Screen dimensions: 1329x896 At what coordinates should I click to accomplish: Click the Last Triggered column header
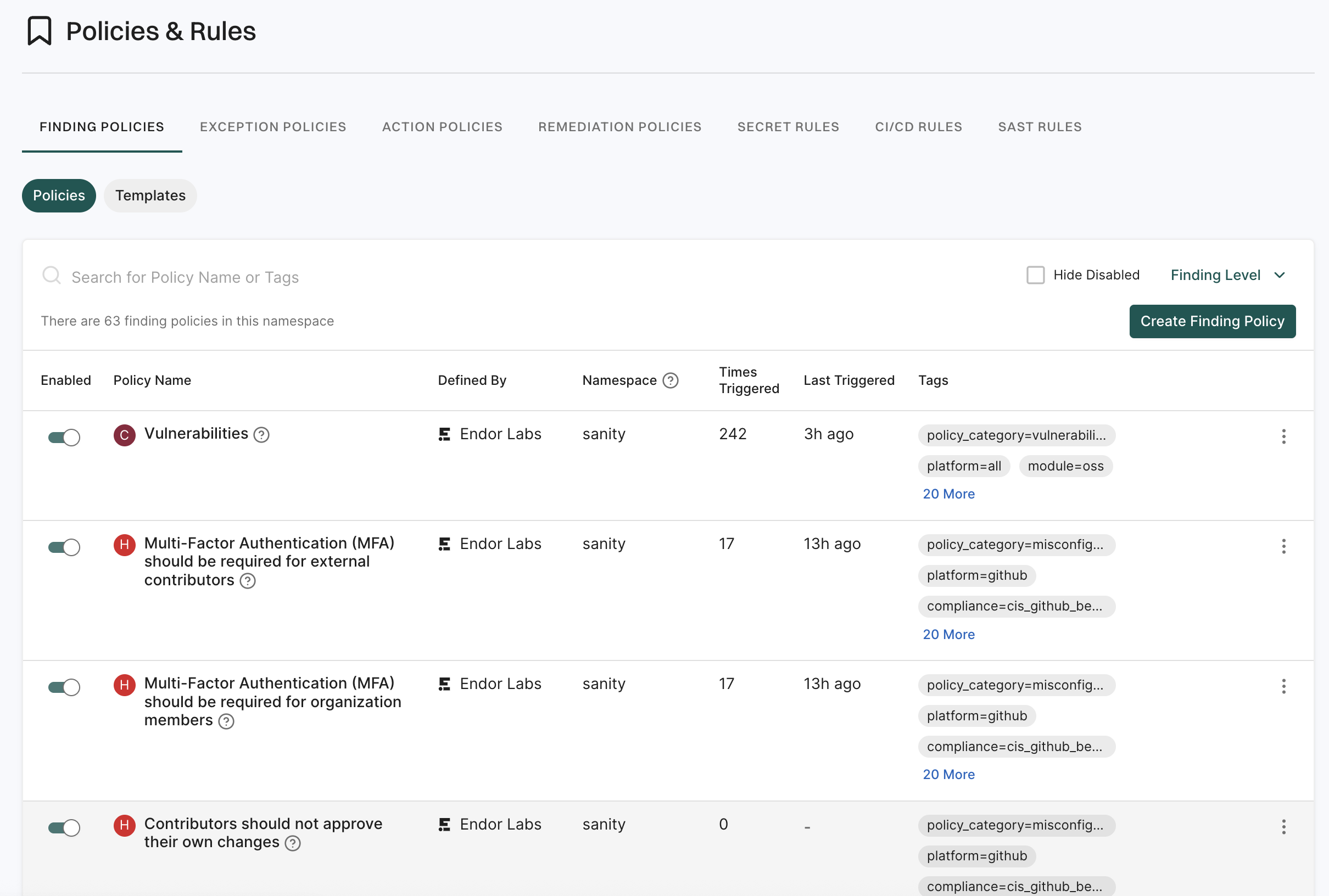point(849,380)
